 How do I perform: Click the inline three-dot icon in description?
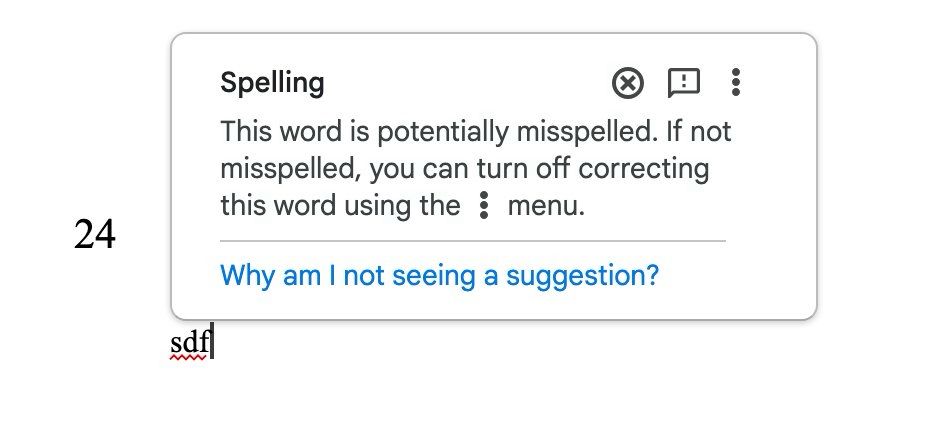click(484, 207)
